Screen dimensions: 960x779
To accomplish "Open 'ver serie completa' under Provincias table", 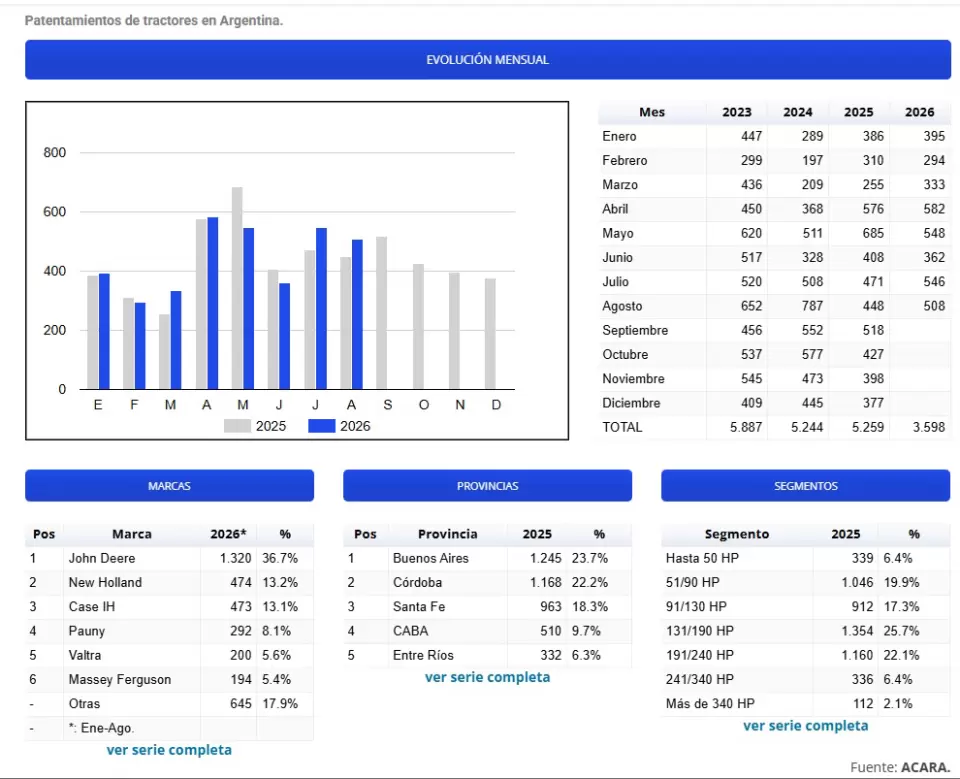I will point(487,677).
